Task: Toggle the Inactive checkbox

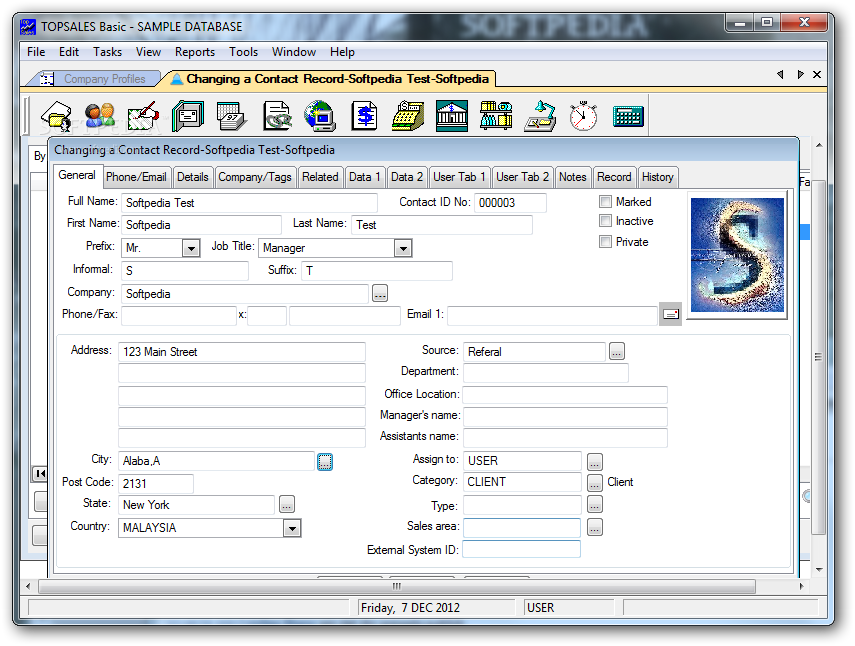Action: coord(605,221)
